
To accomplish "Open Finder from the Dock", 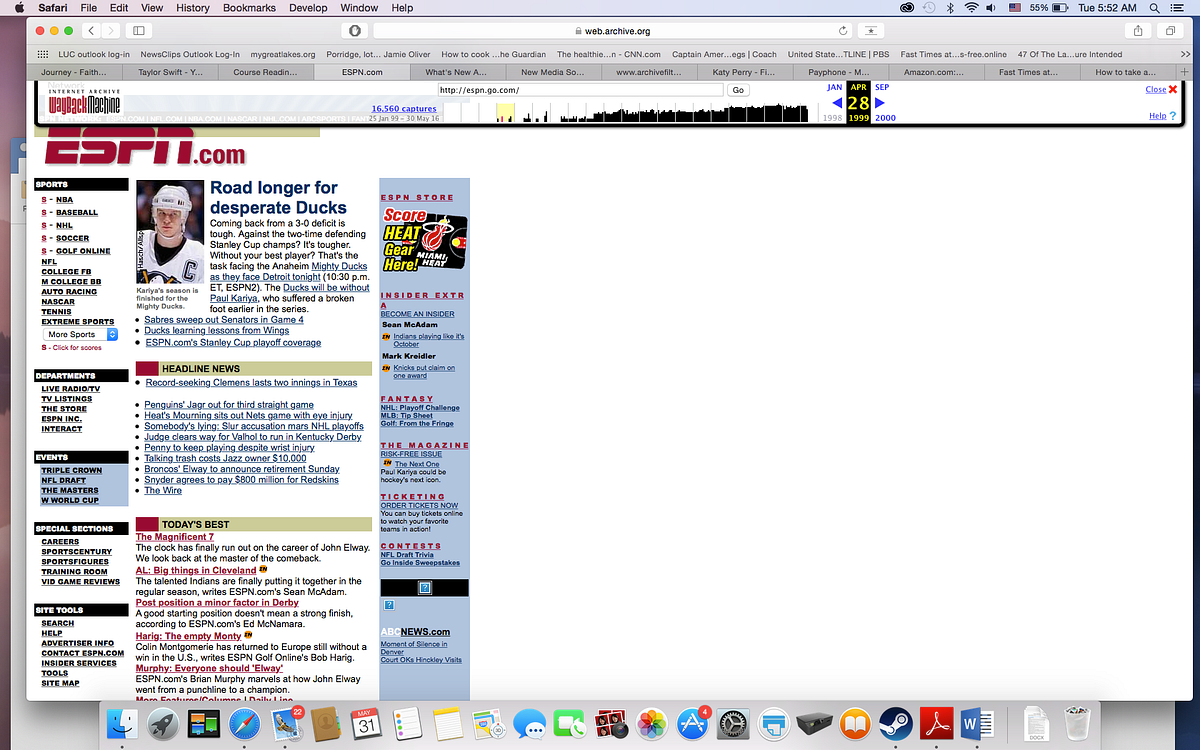I will (124, 725).
